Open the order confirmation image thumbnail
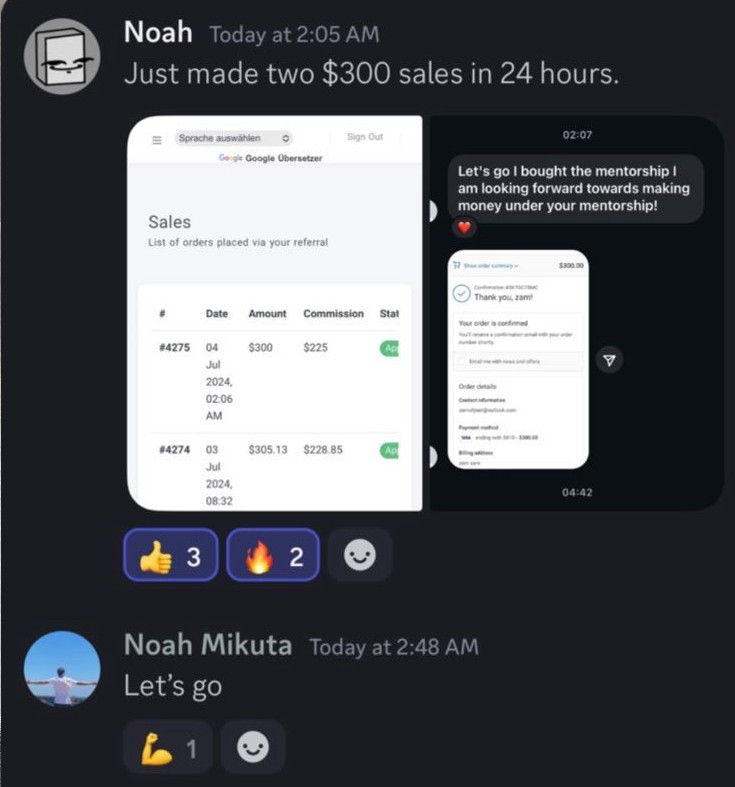The height and width of the screenshot is (787, 735). [x=518, y=359]
